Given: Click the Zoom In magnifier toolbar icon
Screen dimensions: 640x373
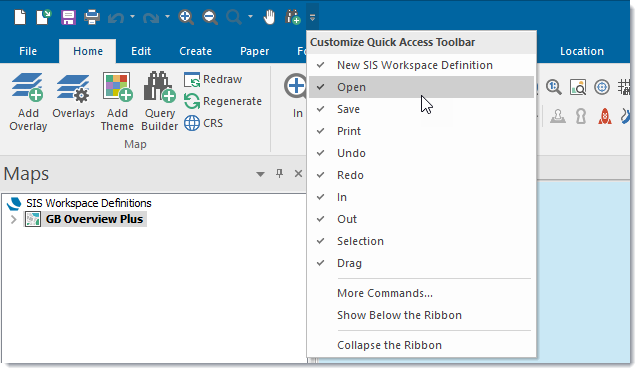Looking at the screenshot, I should pyautogui.click(x=186, y=18).
